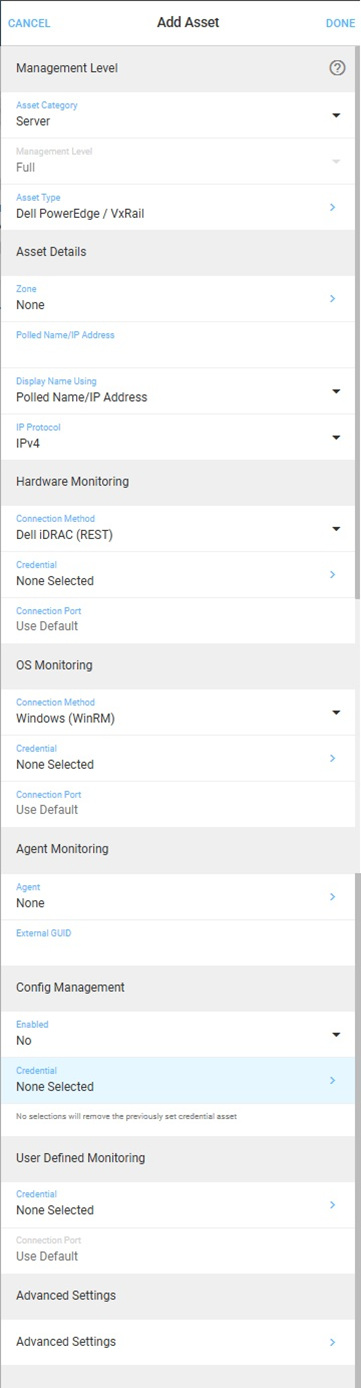Open Config Management Enabled No dropdown
Image resolution: width=361 pixels, height=1388 pixels.
coord(177,1034)
